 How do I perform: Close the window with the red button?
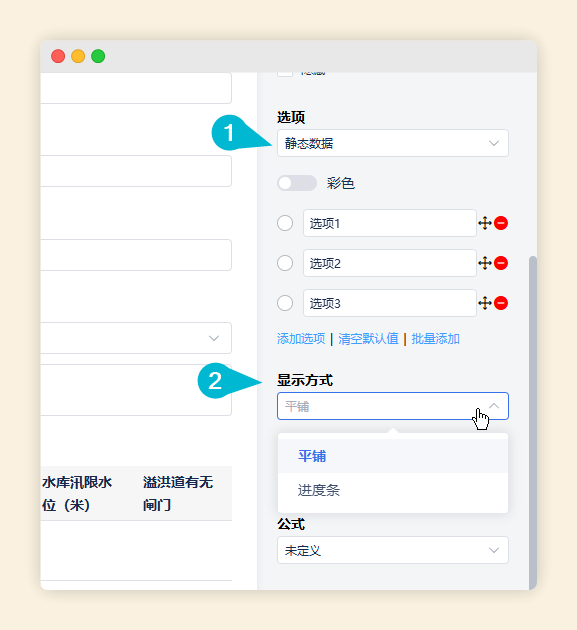pyautogui.click(x=58, y=56)
